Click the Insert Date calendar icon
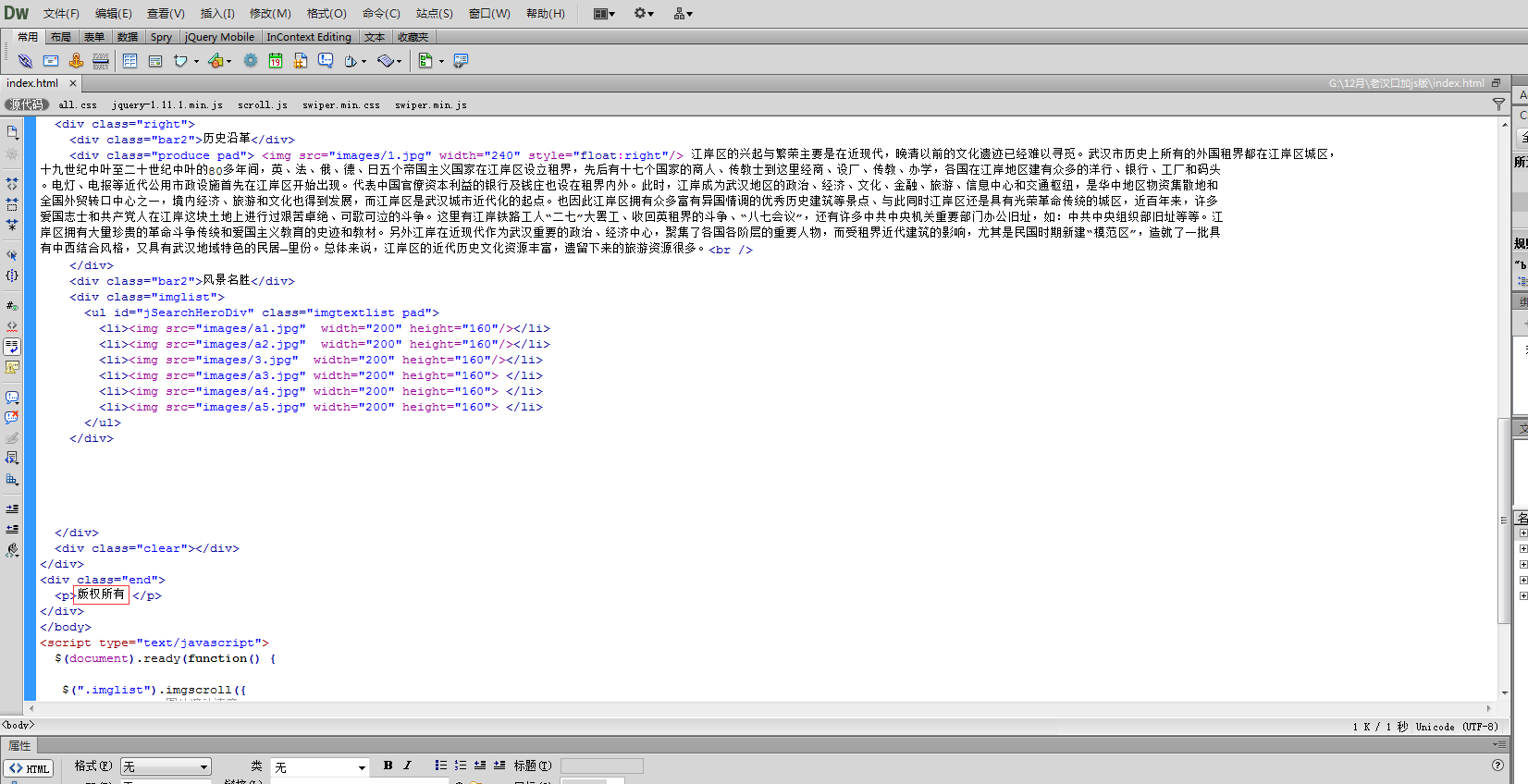The height and width of the screenshot is (784, 1528). point(276,61)
